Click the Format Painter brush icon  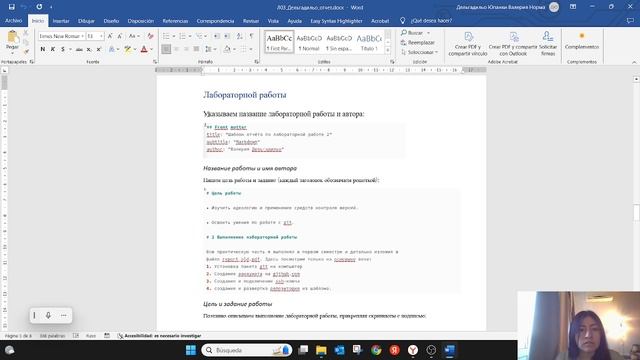coord(26,52)
